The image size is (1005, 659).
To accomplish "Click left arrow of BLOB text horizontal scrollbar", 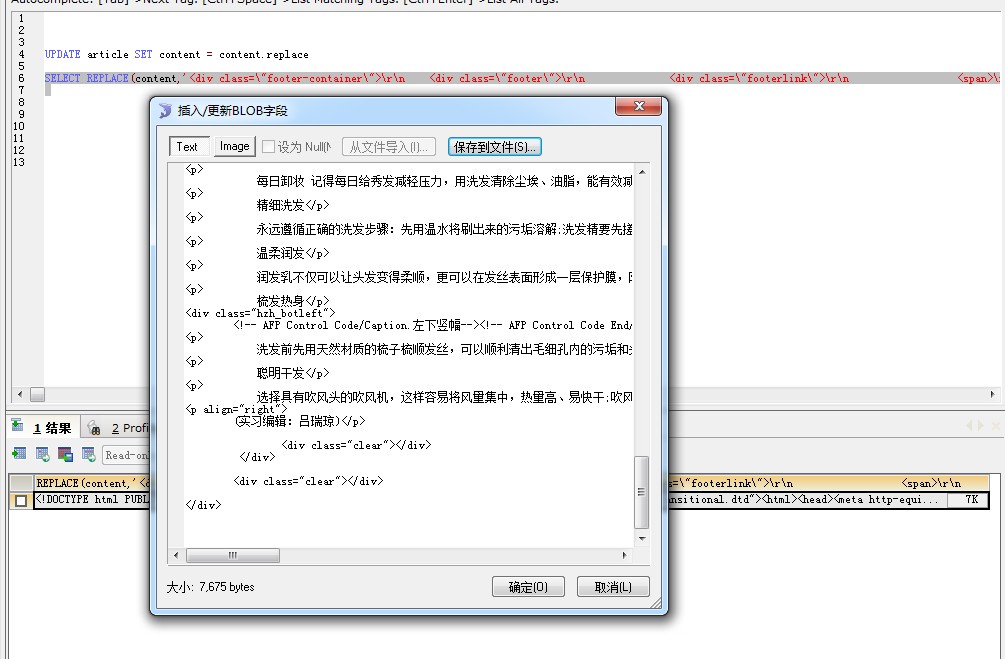I will [176, 555].
